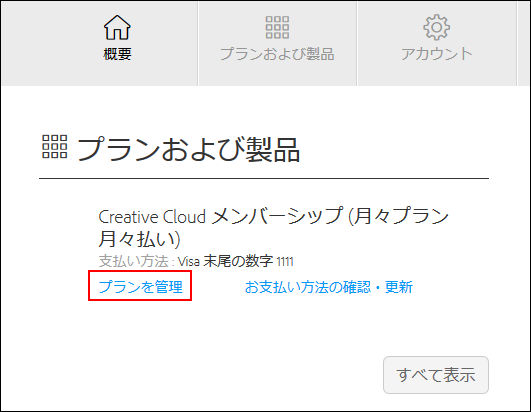
Task: Click the 支払い方法 label text
Action: 133,261
